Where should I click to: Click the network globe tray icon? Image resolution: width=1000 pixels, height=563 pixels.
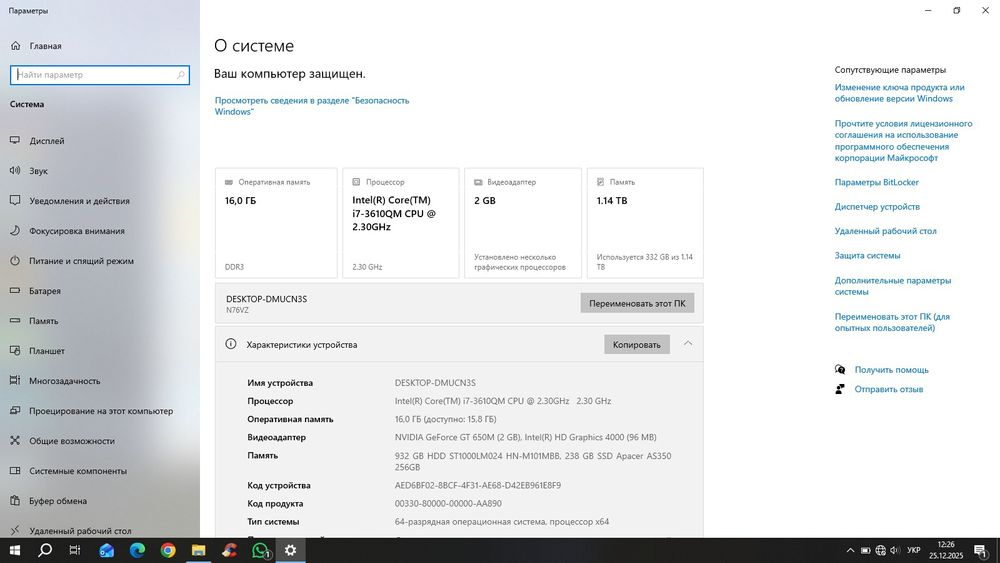(x=881, y=550)
